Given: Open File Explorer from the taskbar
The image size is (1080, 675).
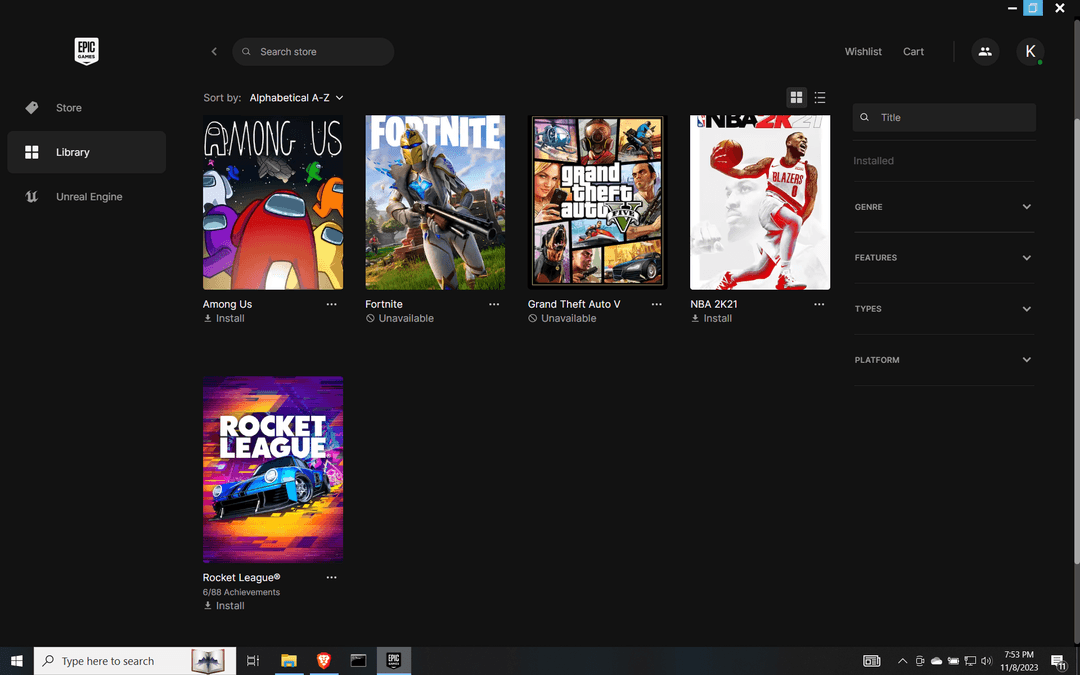Looking at the screenshot, I should (x=289, y=661).
